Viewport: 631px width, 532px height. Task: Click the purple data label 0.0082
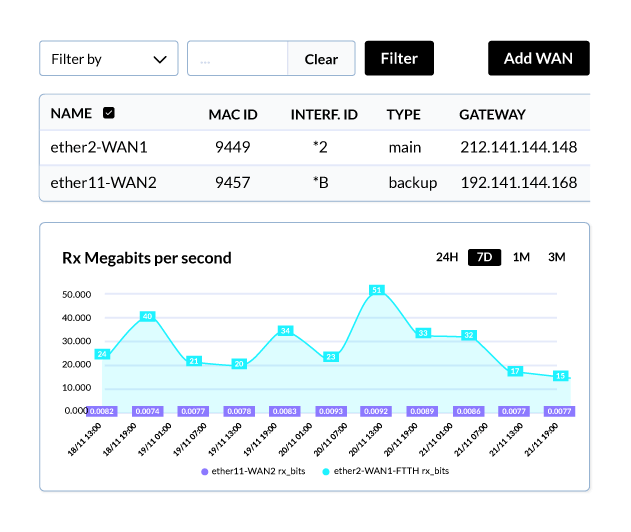[102, 411]
